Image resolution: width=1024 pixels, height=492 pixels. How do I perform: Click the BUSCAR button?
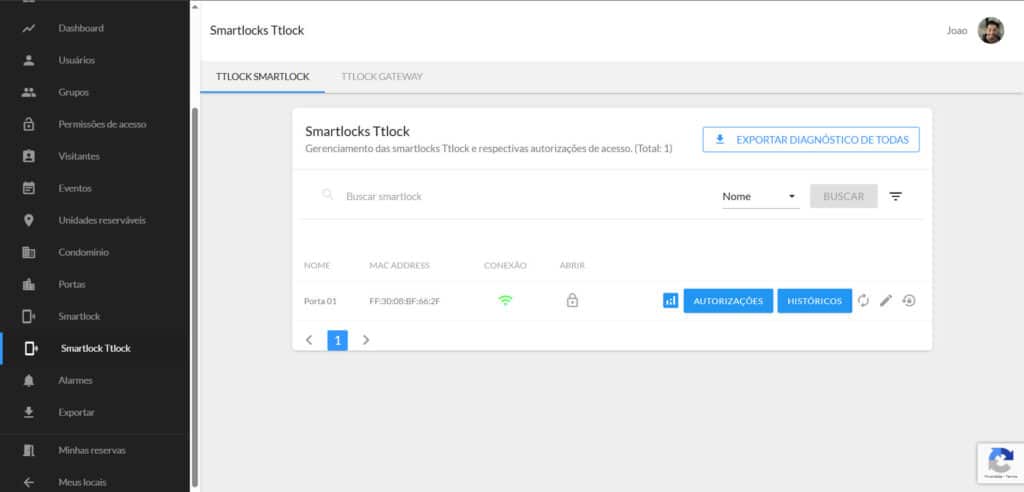click(x=844, y=196)
